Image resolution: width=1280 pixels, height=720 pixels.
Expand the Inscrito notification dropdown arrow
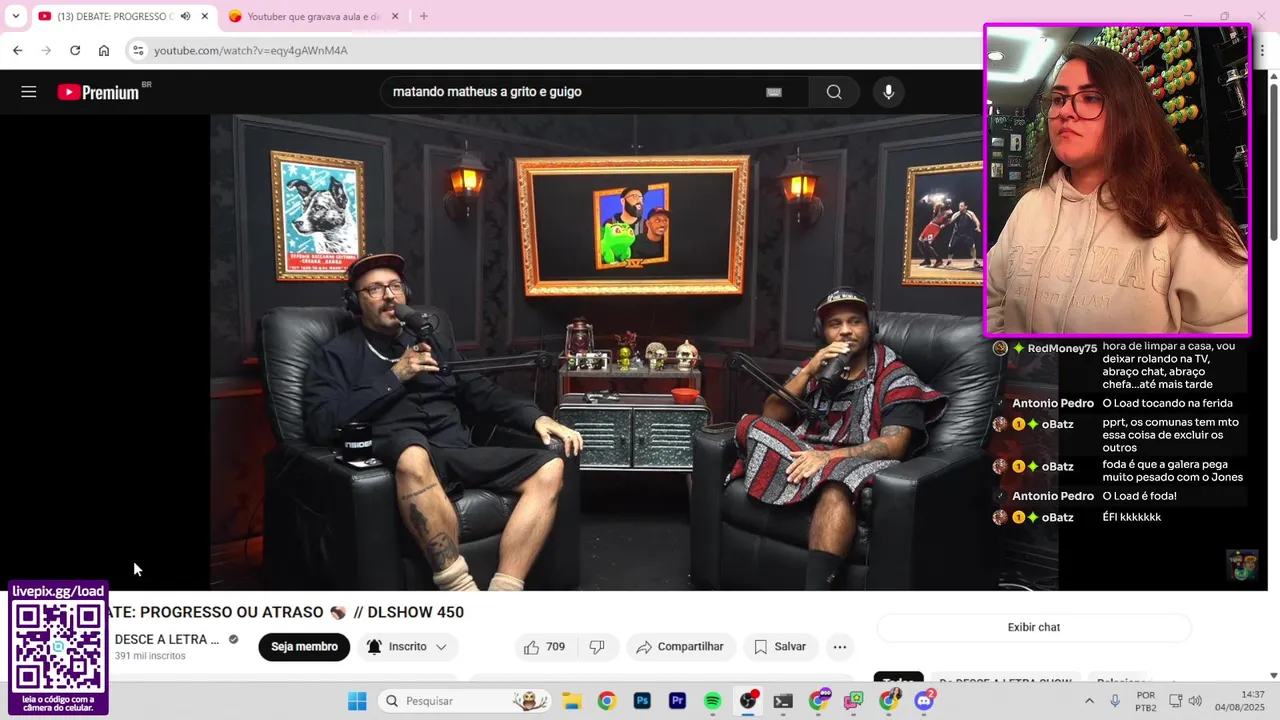point(441,647)
